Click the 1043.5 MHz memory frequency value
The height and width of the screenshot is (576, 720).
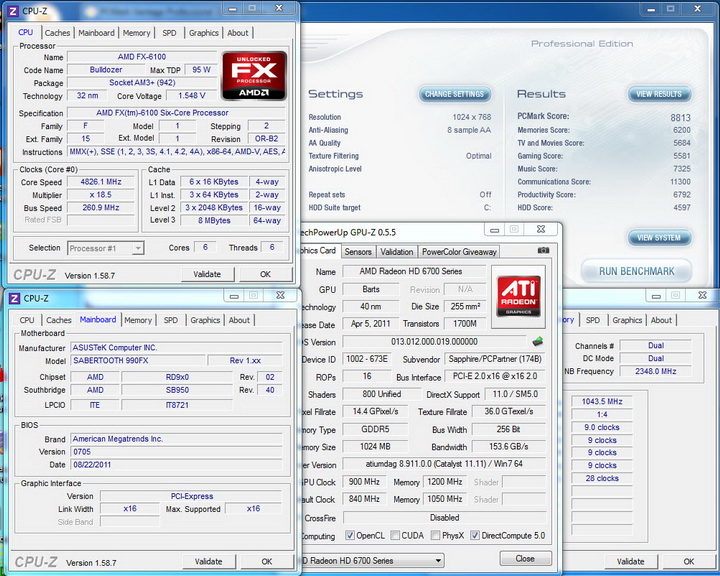(x=602, y=401)
